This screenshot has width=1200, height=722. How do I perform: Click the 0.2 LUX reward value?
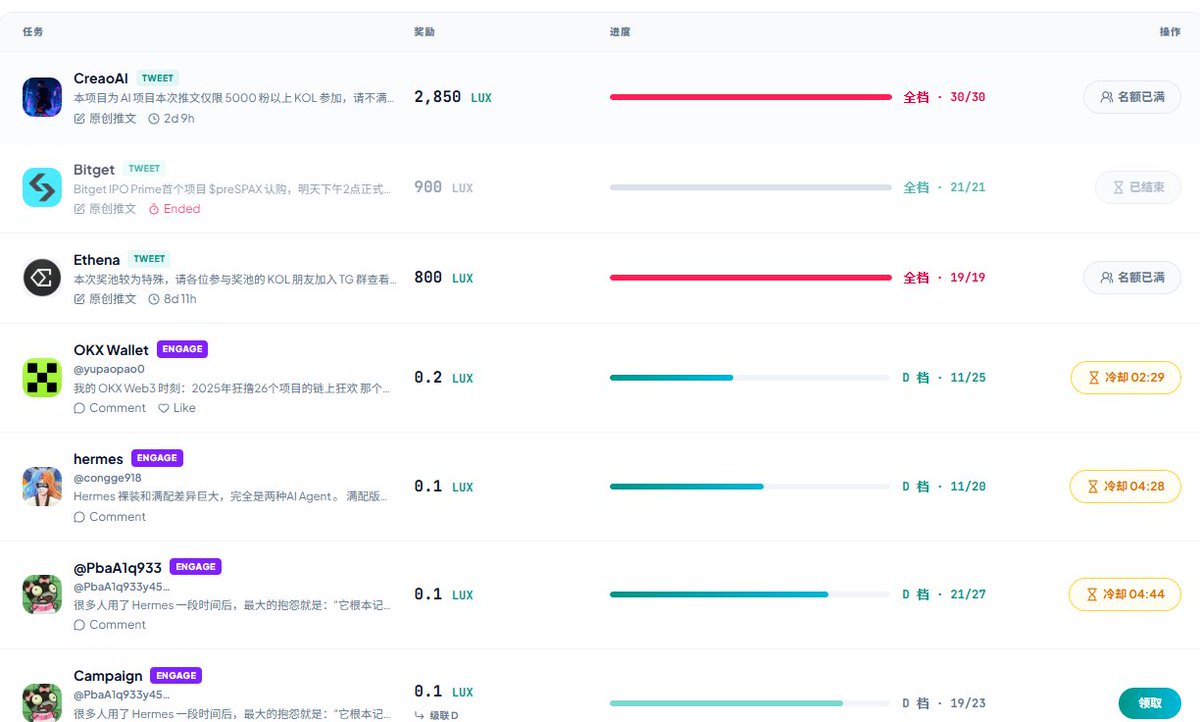click(444, 377)
